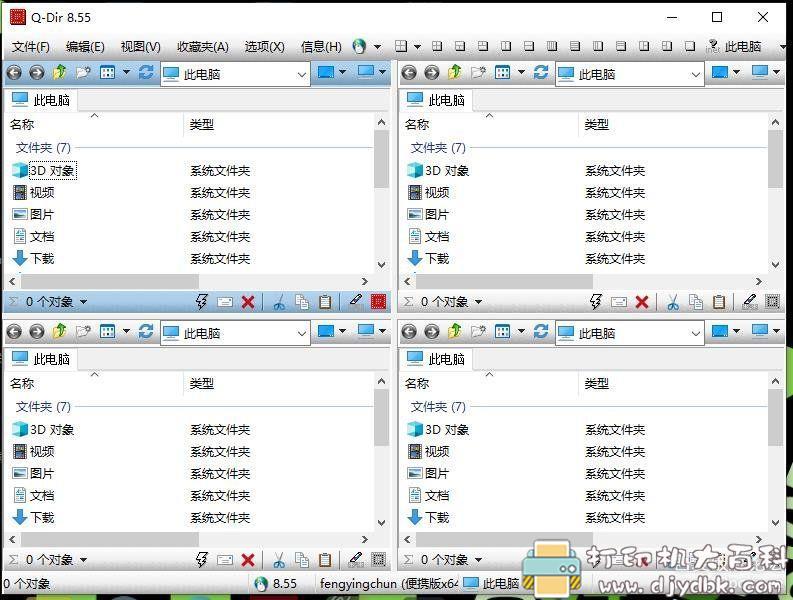Image resolution: width=793 pixels, height=600 pixels.
Task: Expand the view mode arrow in the top-left pane
Action: (x=126, y=73)
